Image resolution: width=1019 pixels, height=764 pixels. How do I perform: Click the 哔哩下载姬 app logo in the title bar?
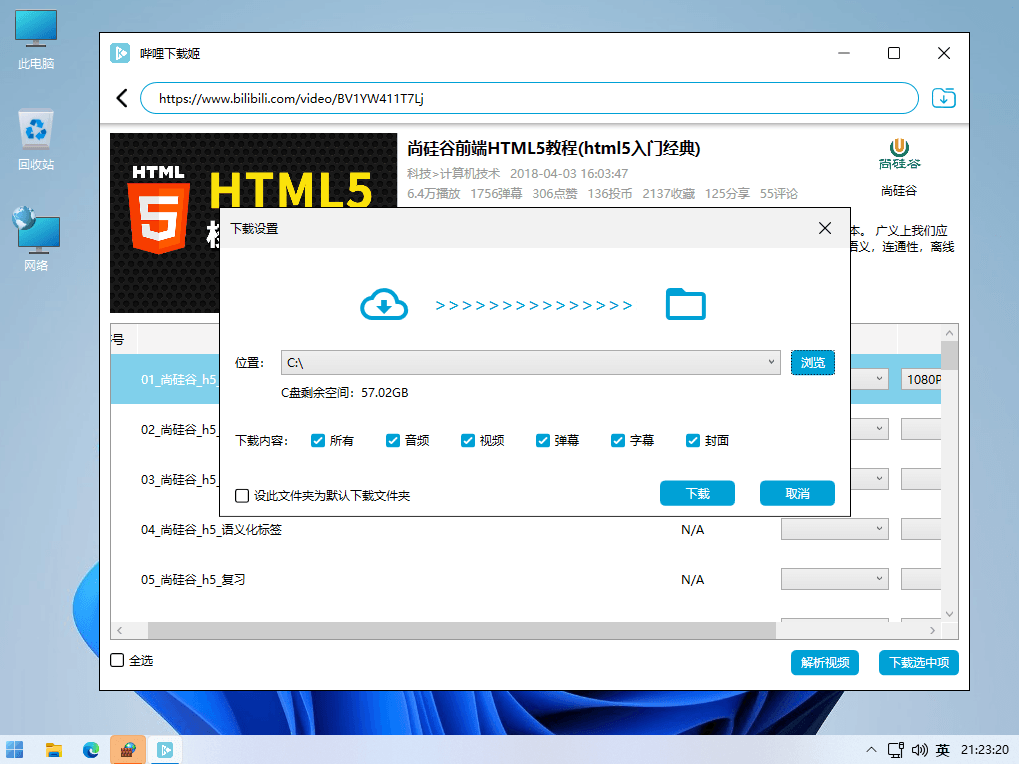pos(120,53)
